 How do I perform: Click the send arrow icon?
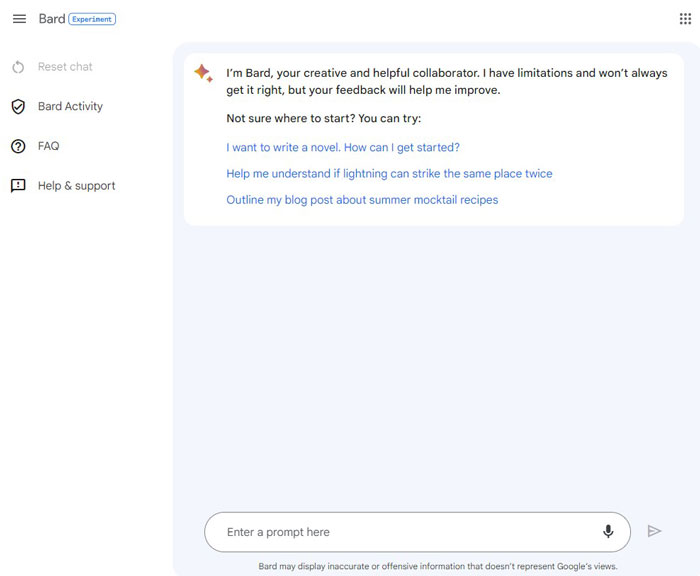coord(654,531)
